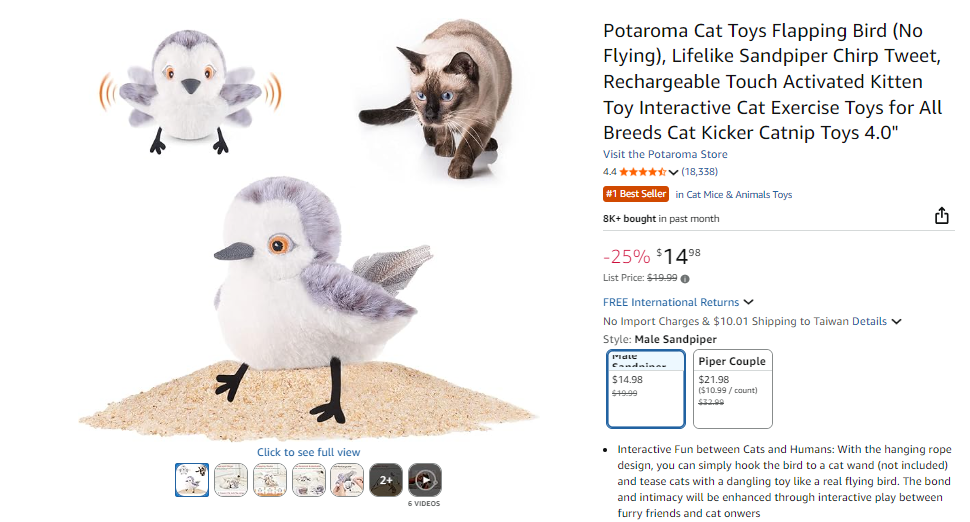Choose the Piper Couple style option
Image resolution: width=970 pixels, height=522 pixels.
[x=732, y=388]
